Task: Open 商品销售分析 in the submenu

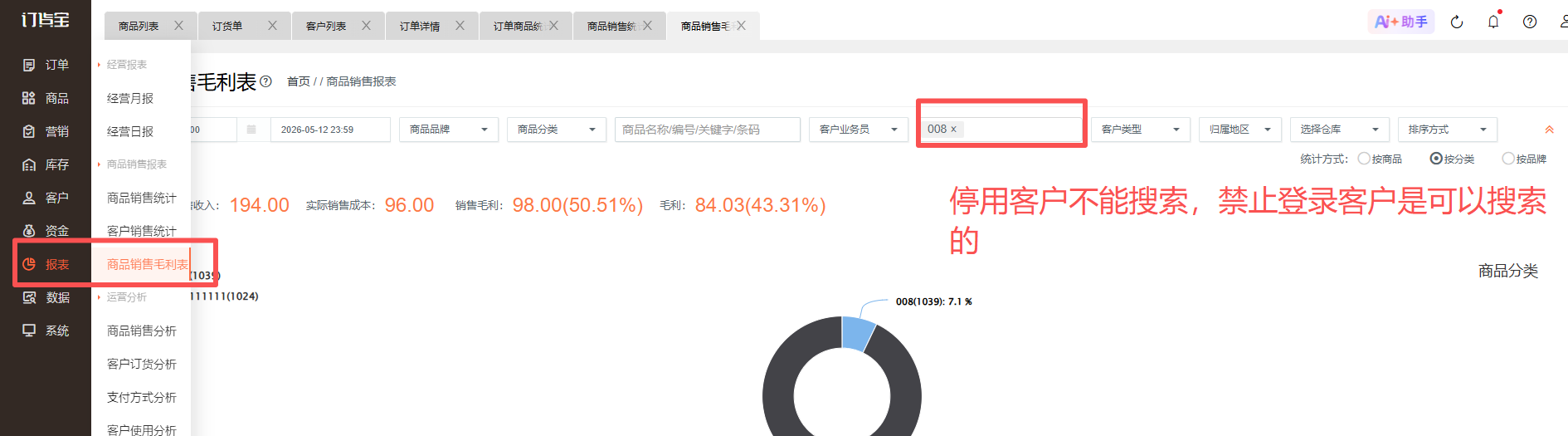Action: (x=142, y=331)
